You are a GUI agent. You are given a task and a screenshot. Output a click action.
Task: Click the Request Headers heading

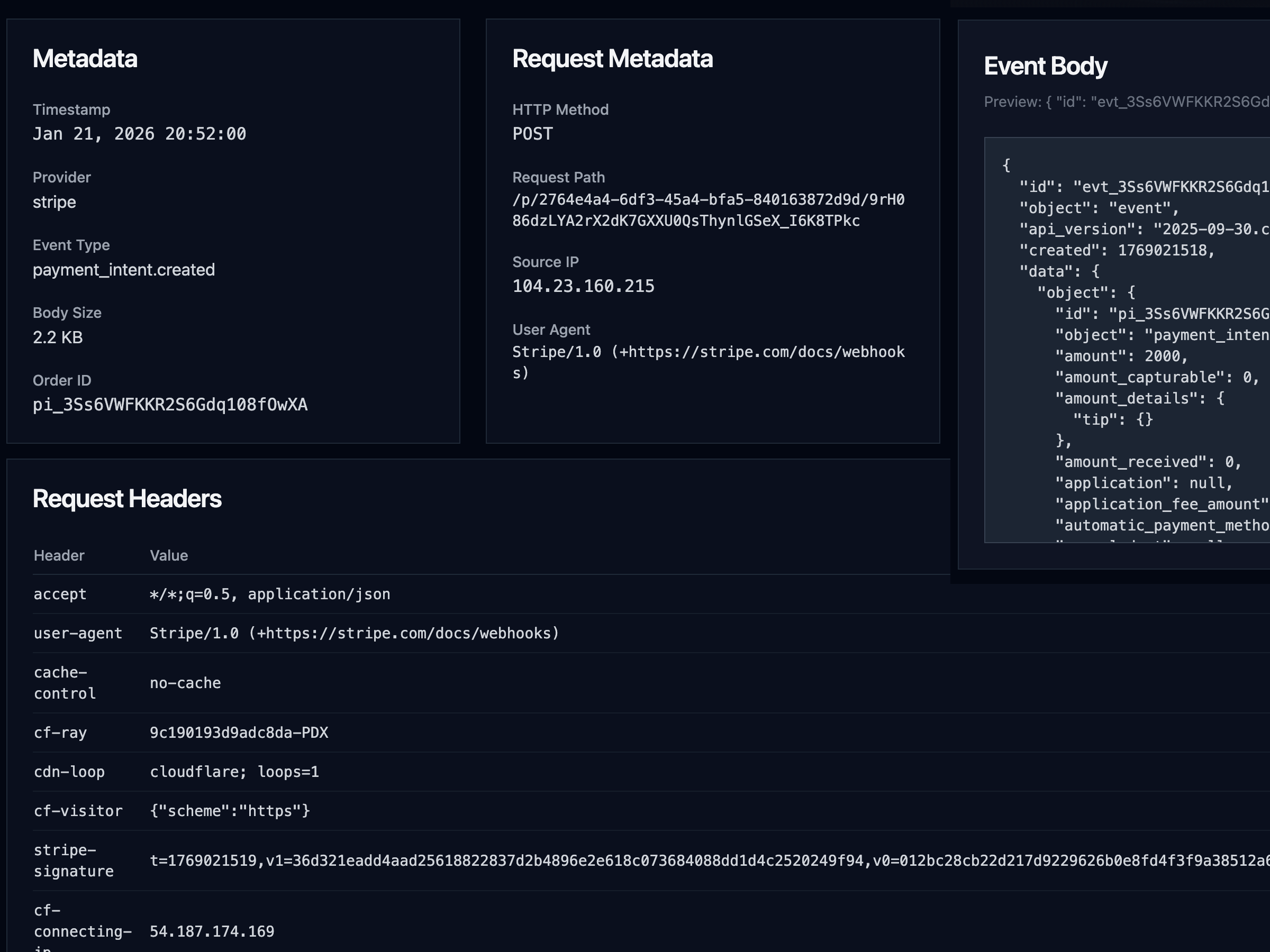127,499
